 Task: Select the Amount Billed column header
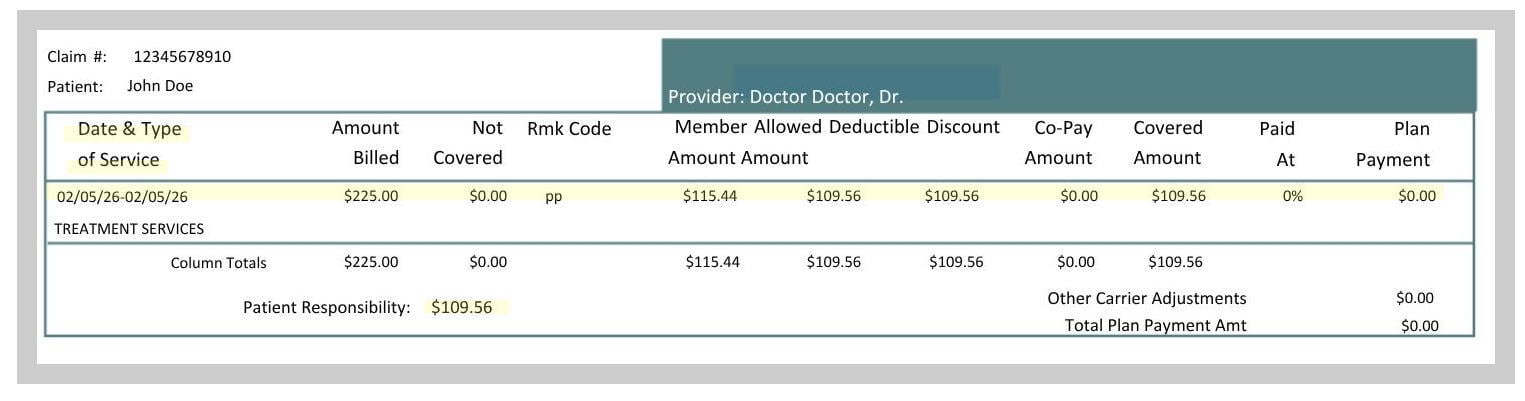click(365, 143)
